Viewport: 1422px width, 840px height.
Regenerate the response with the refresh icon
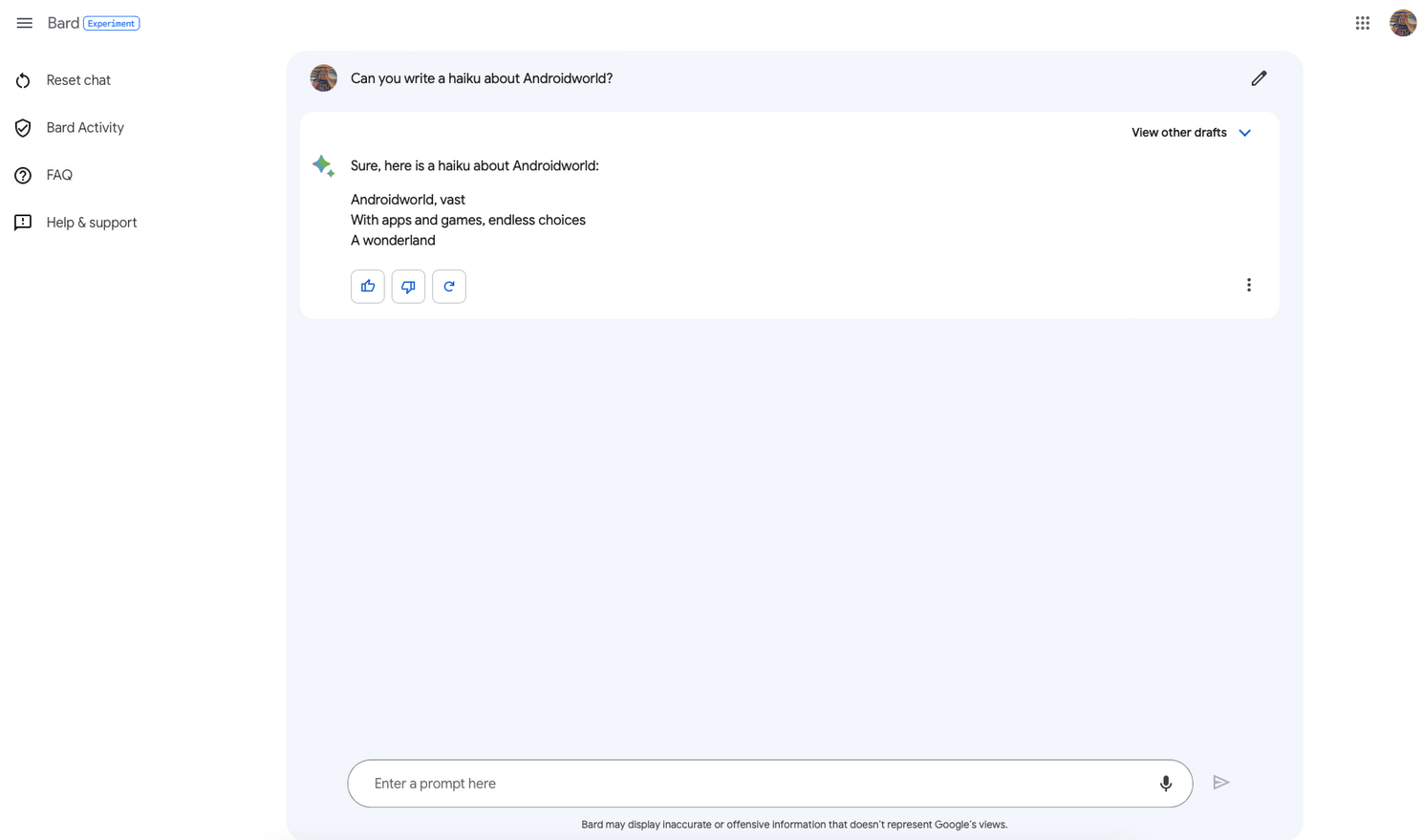(449, 287)
